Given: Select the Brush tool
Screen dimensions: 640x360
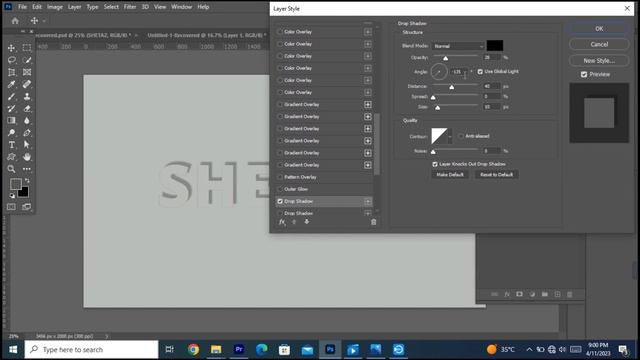Looking at the screenshot, I should [x=11, y=97].
